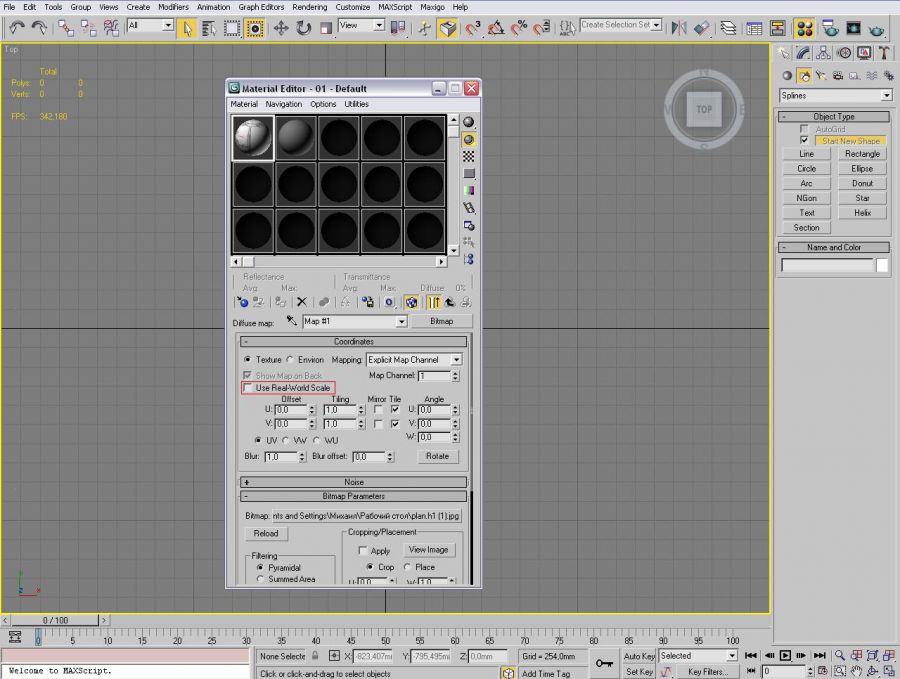Image resolution: width=900 pixels, height=679 pixels.
Task: Open the Map #1 name dropdown
Action: (x=401, y=321)
